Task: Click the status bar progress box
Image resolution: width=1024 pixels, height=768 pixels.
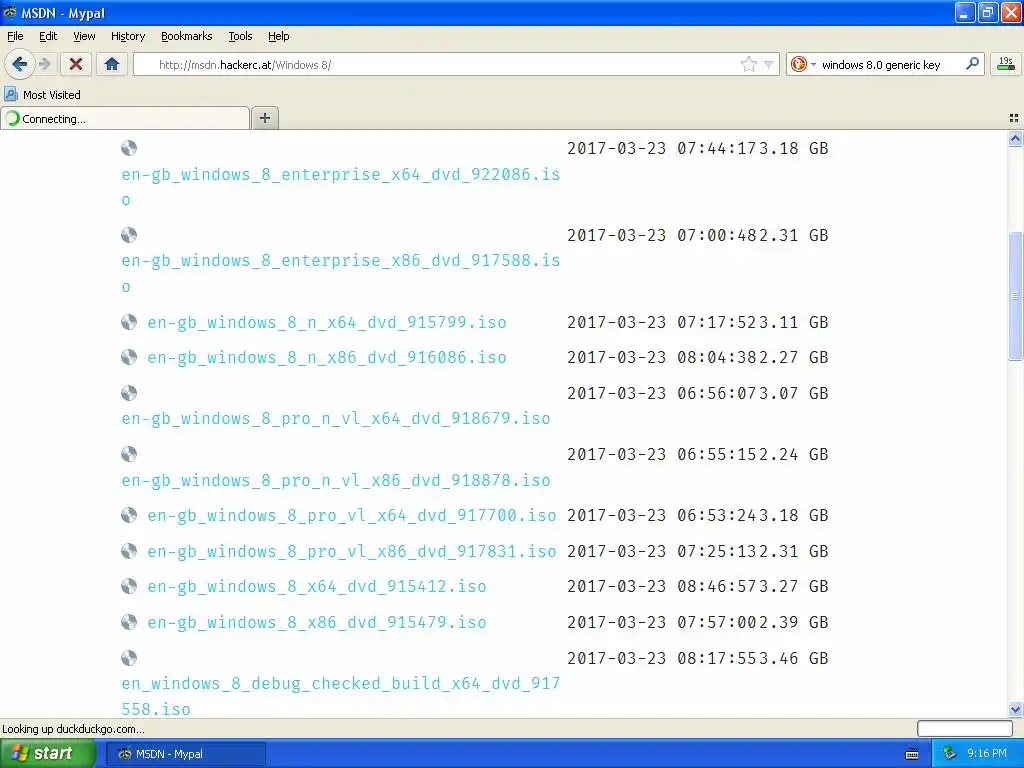Action: point(965,728)
